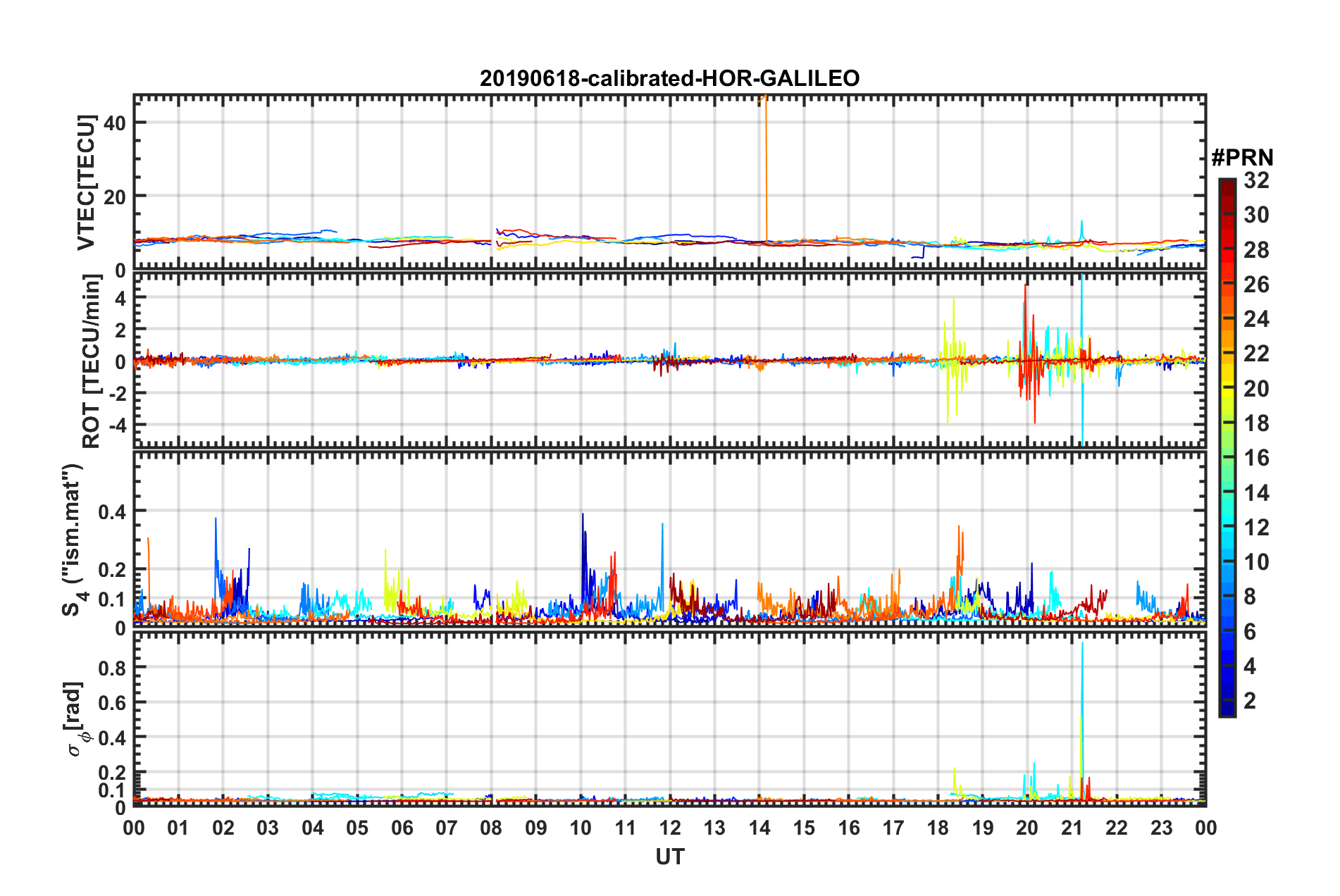Click hour tick 01 on the UT axis
The width and height of the screenshot is (1340, 896).
coord(178,828)
